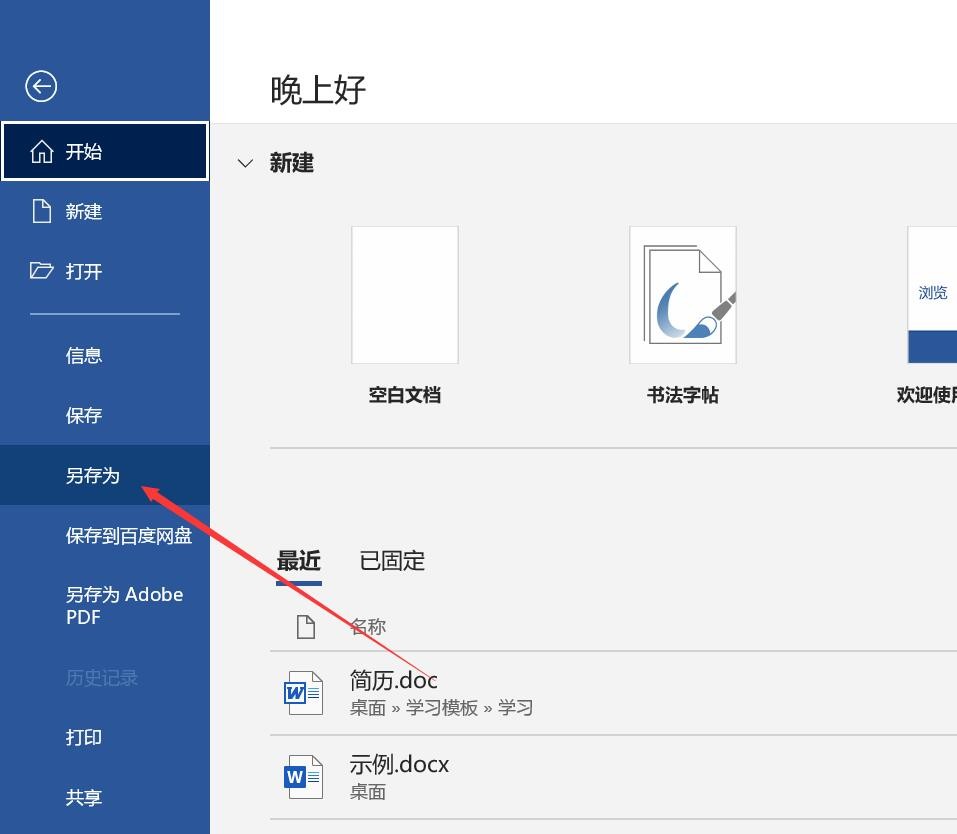
Task: Collapse the 新建 section chevron
Action: tap(245, 164)
